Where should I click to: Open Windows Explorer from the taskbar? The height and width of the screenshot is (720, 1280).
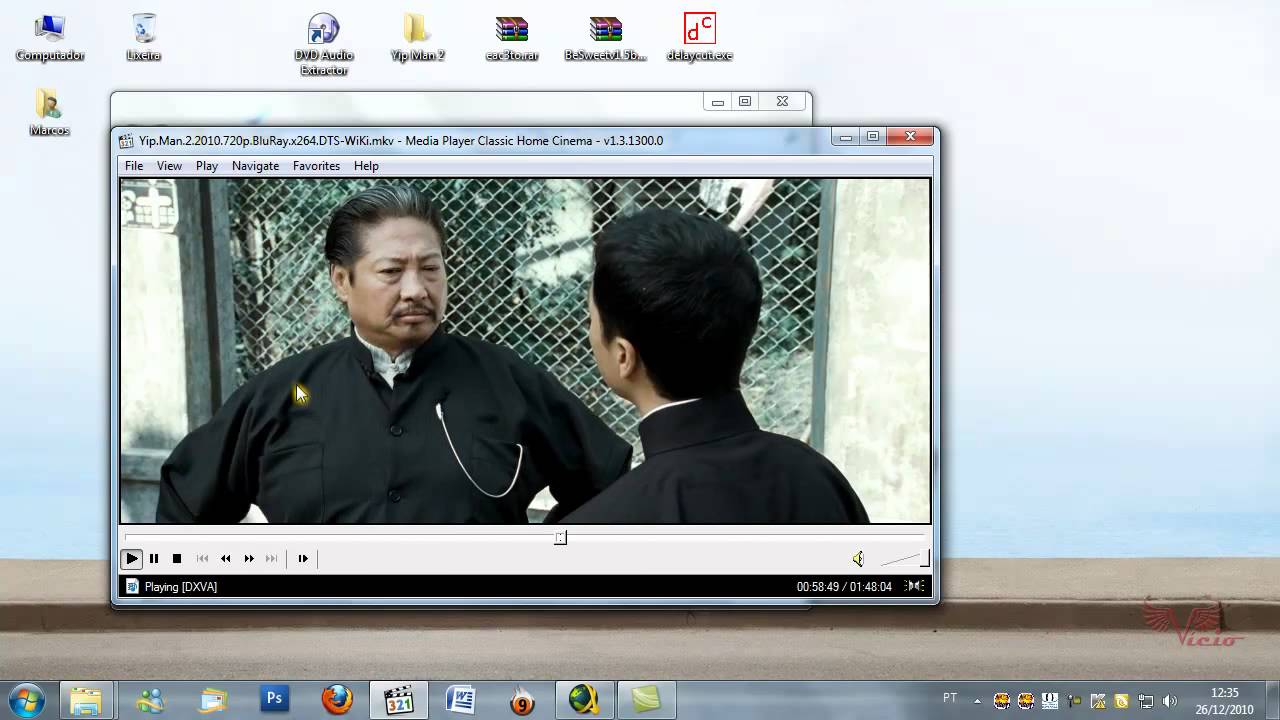tap(86, 699)
